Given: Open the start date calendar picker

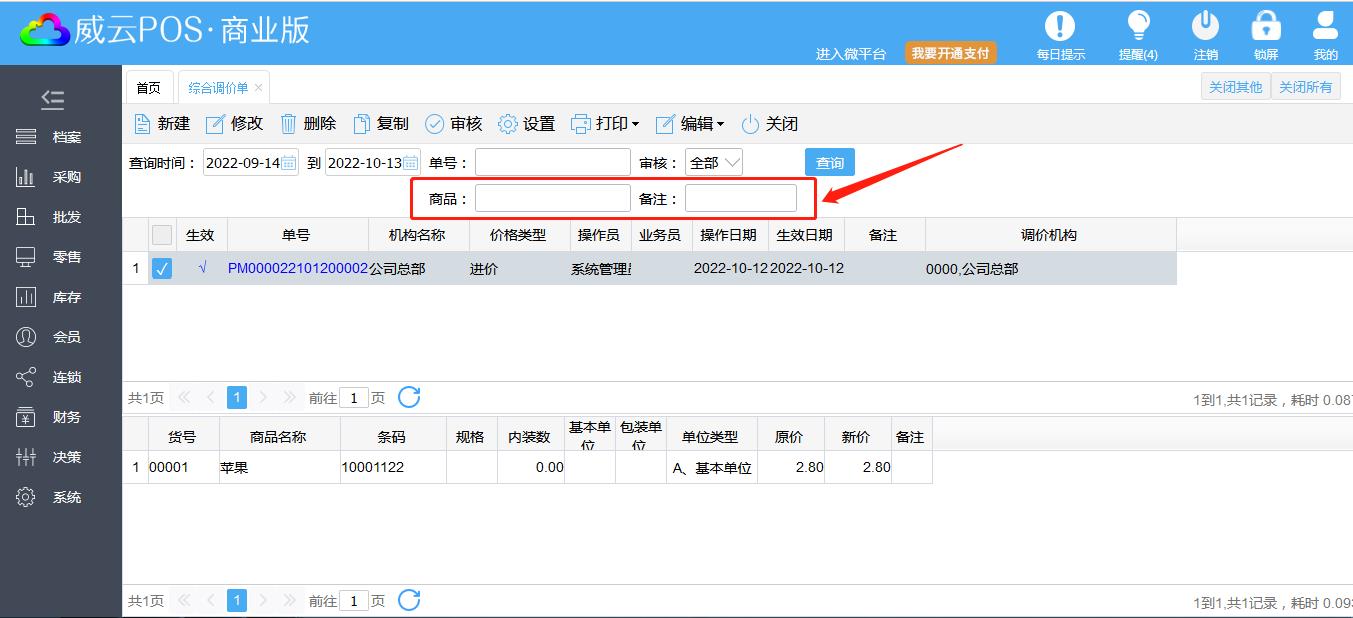Looking at the screenshot, I should tap(288, 163).
